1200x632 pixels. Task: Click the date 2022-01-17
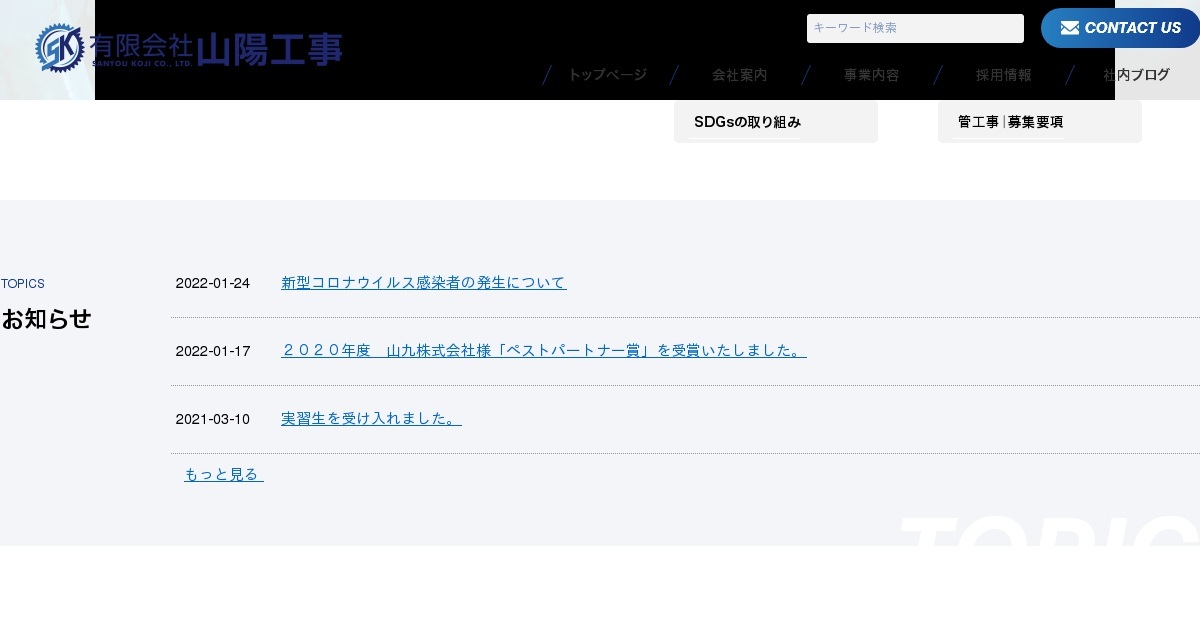[x=213, y=351]
